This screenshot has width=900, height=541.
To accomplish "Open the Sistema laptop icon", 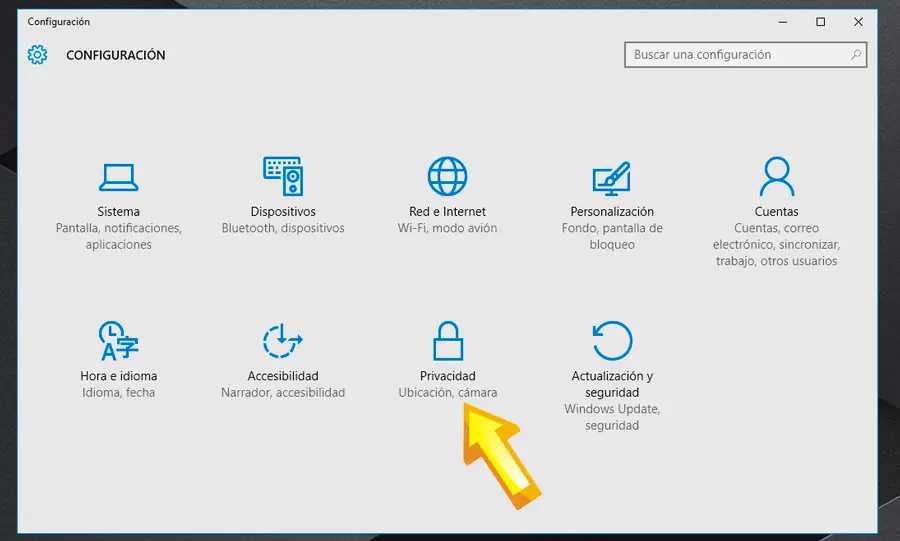I will pos(118,177).
